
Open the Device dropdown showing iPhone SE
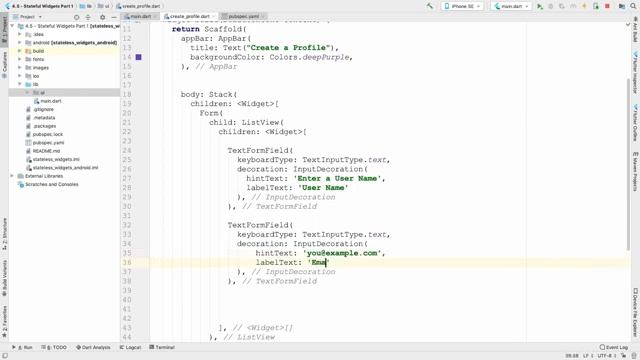(462, 6)
